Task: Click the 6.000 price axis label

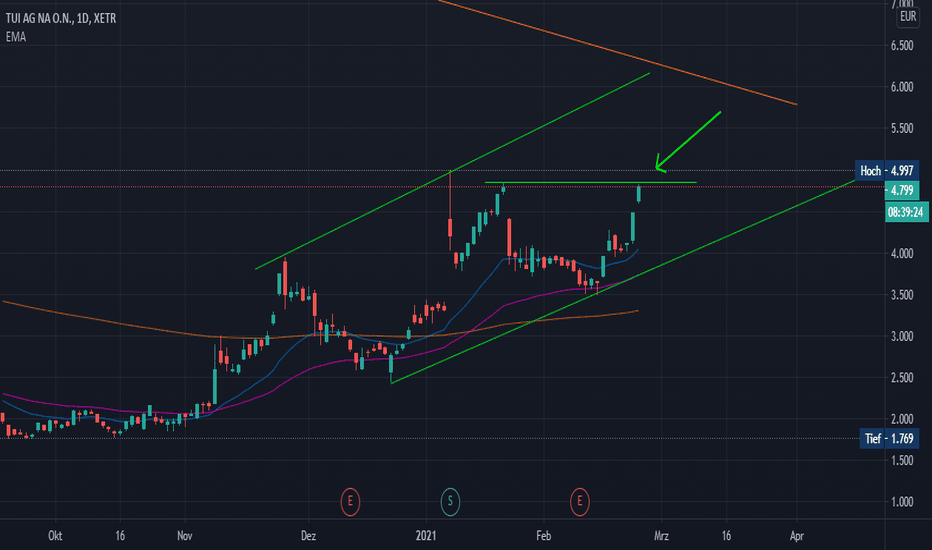Action: coord(902,87)
